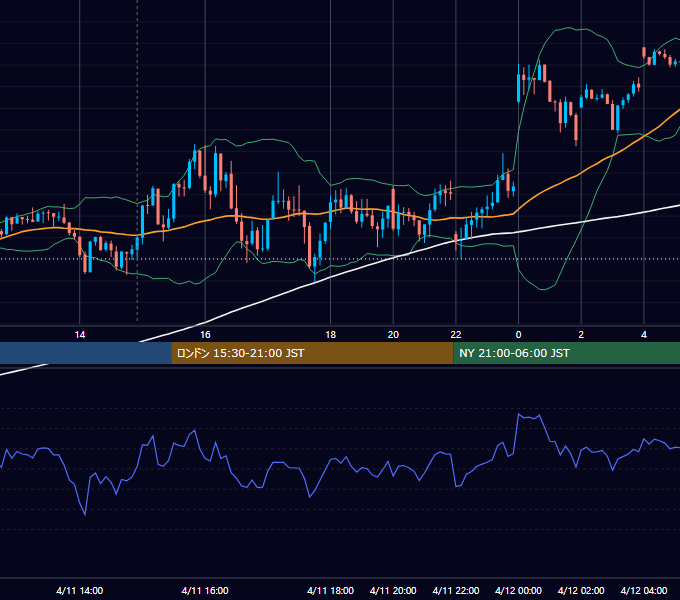680x600 pixels.
Task: Click the NY 21:00-06:00 JST session bar
Action: tap(566, 353)
